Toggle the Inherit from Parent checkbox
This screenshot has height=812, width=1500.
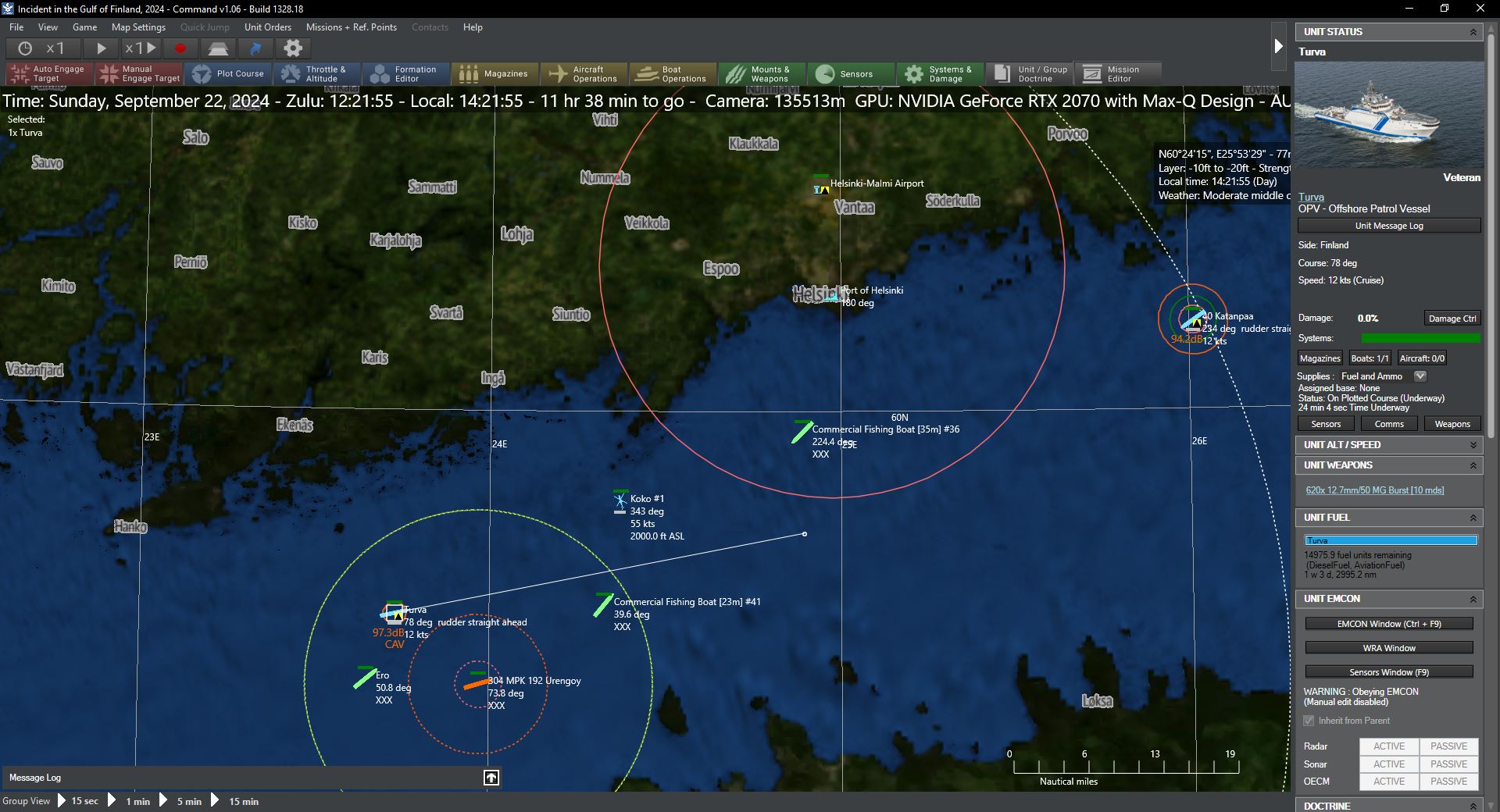pyautogui.click(x=1309, y=721)
